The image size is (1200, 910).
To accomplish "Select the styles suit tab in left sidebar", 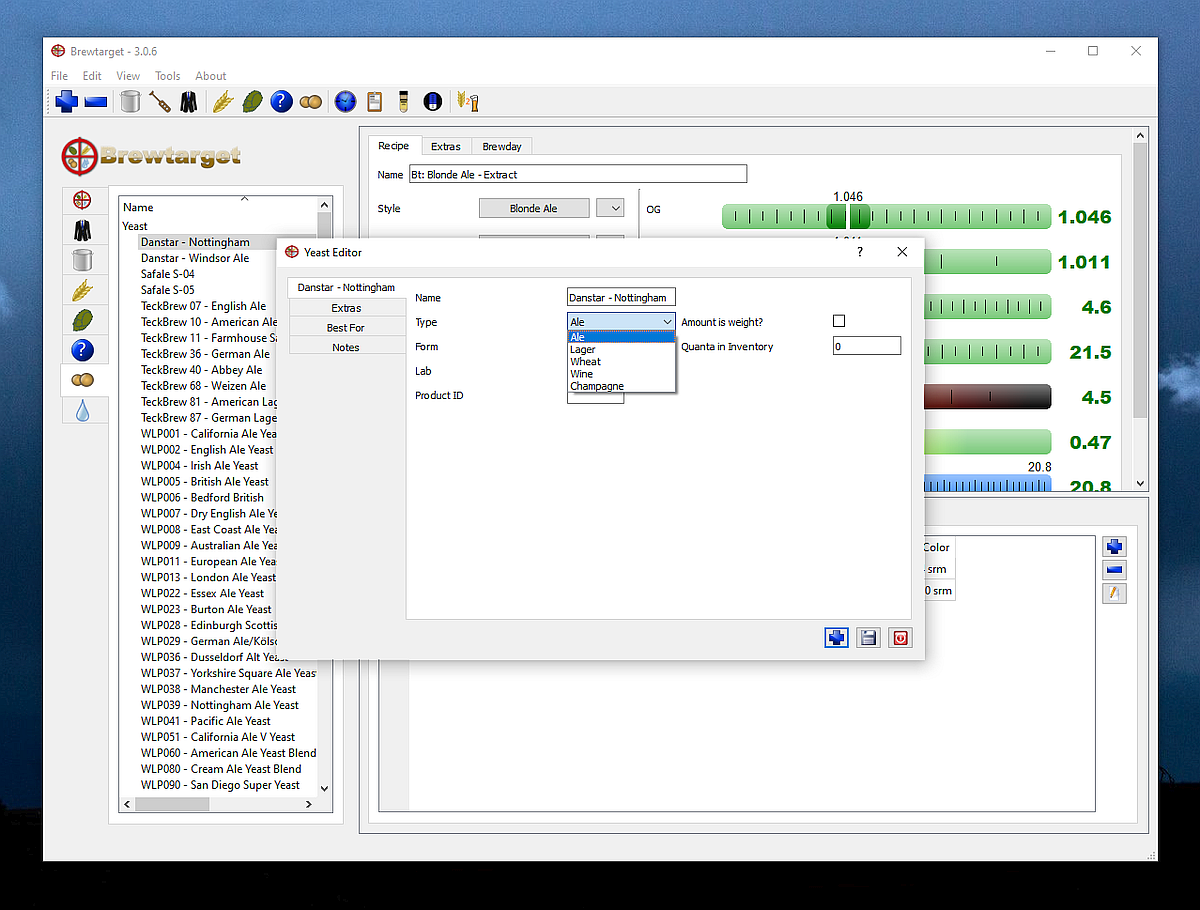I will click(x=83, y=230).
